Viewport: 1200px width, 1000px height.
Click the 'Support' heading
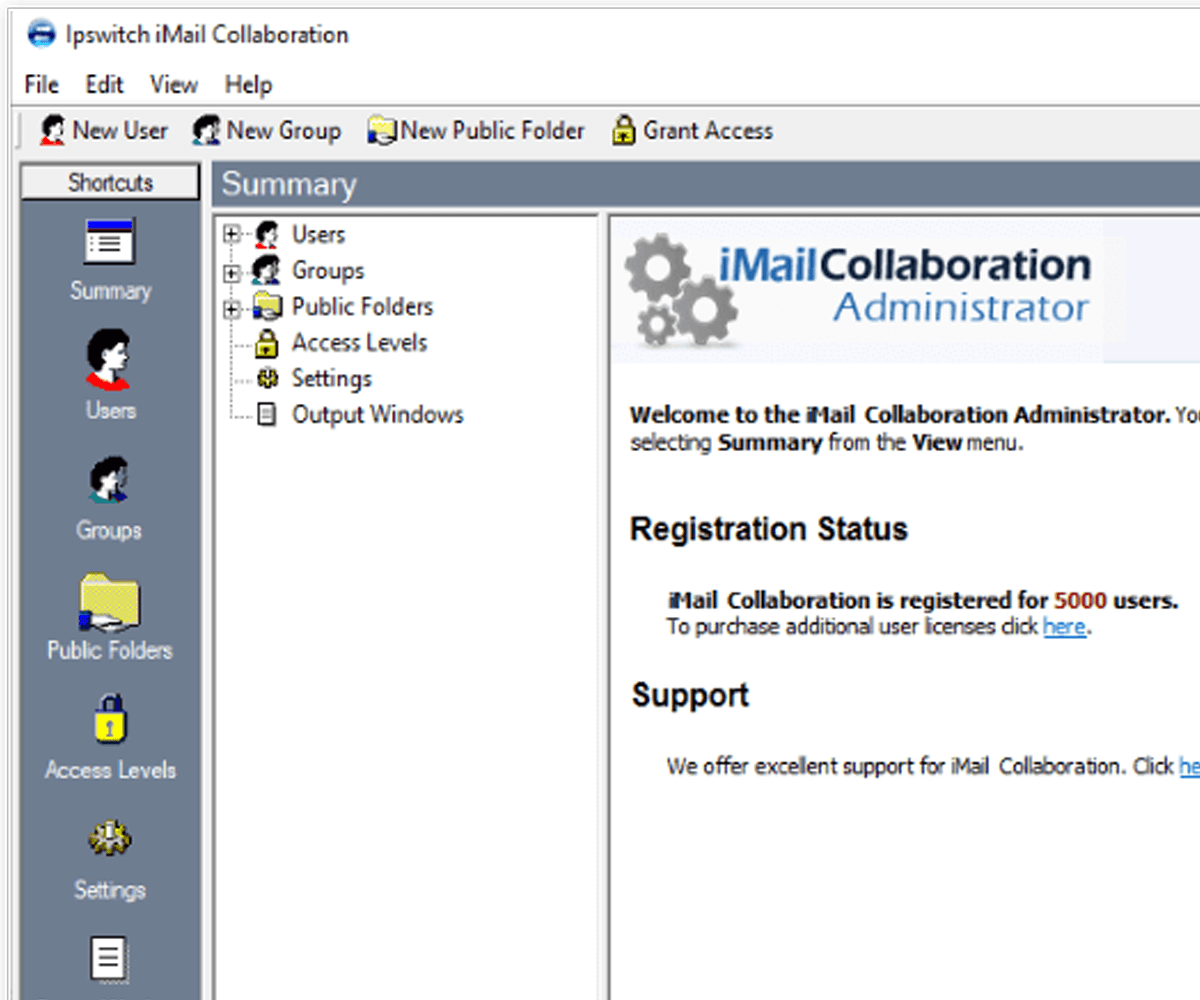pyautogui.click(x=690, y=695)
